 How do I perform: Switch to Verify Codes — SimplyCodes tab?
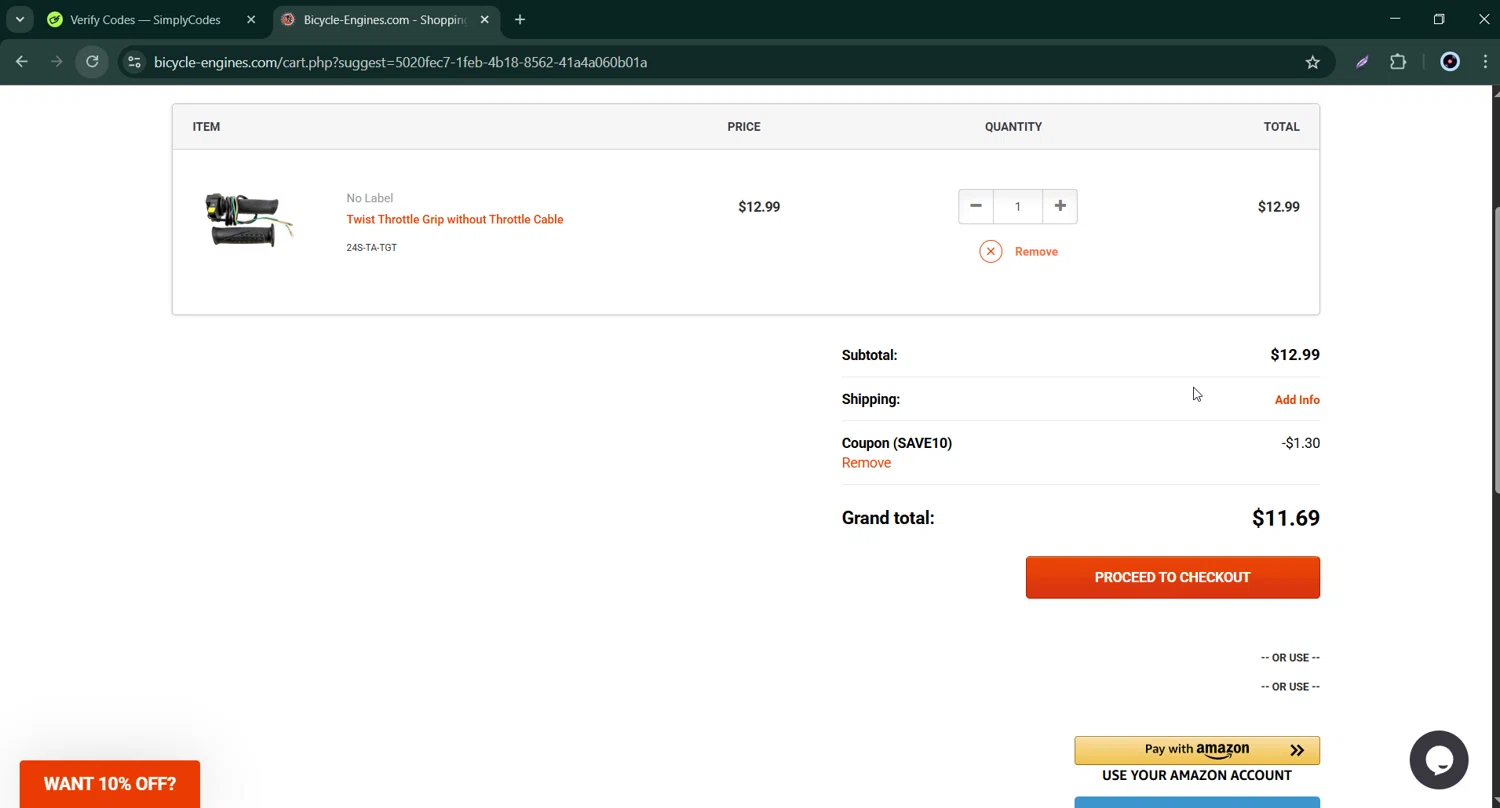tap(144, 19)
